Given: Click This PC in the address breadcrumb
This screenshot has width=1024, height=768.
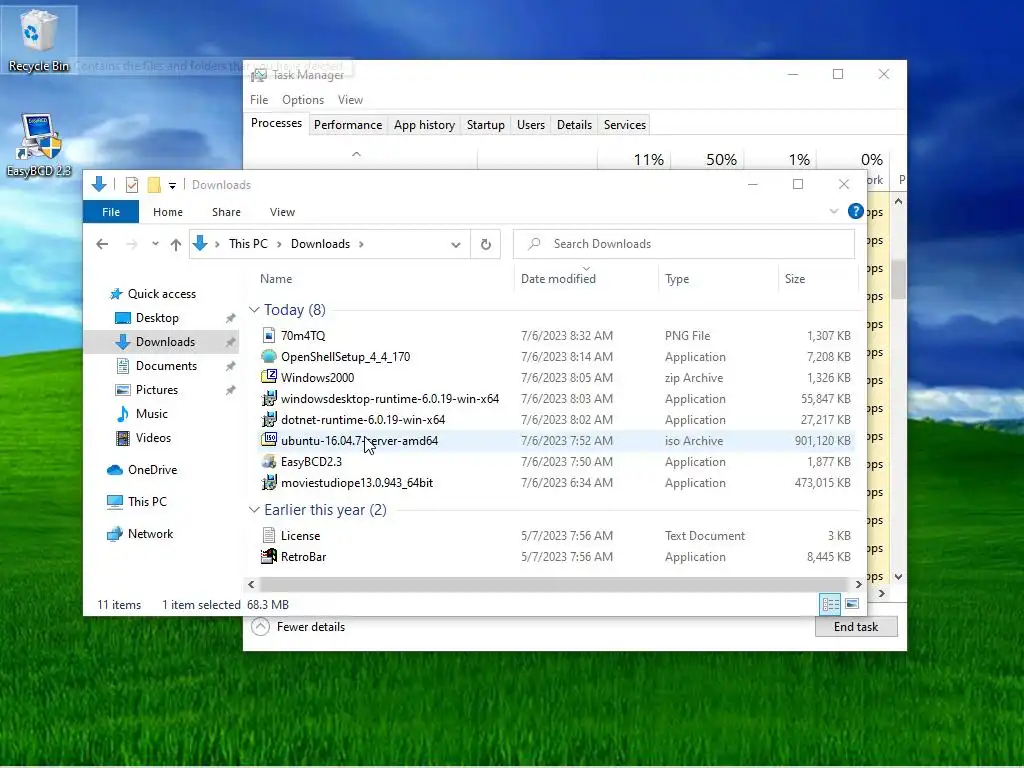Looking at the screenshot, I should pos(248,244).
